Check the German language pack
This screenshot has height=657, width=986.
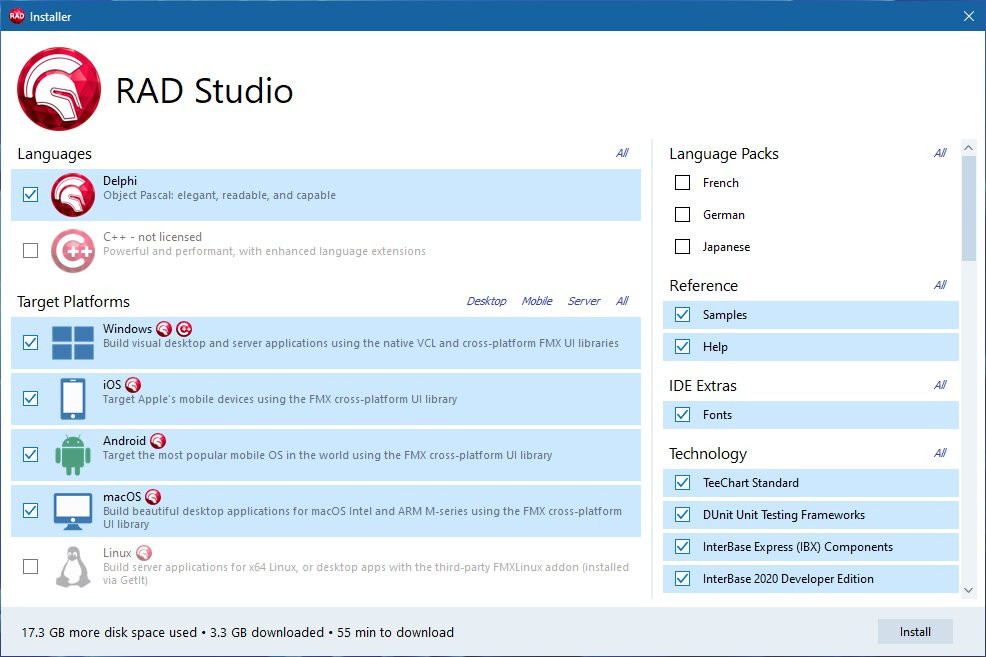(x=682, y=215)
